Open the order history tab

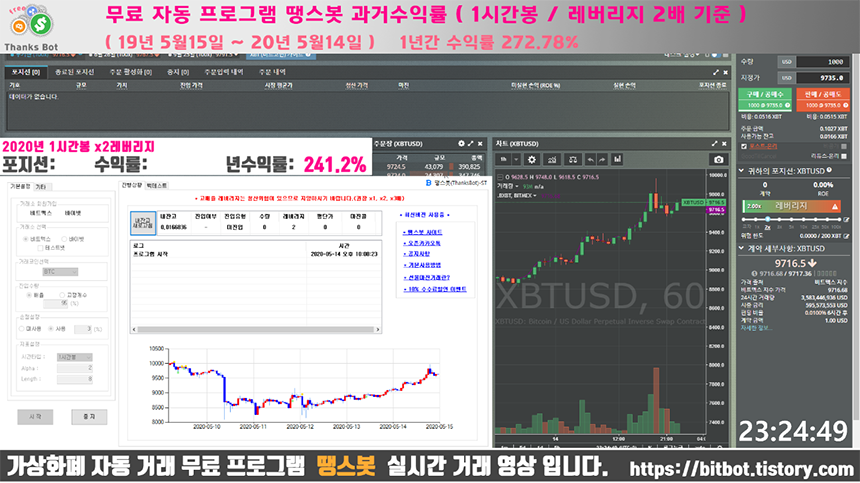[272, 72]
